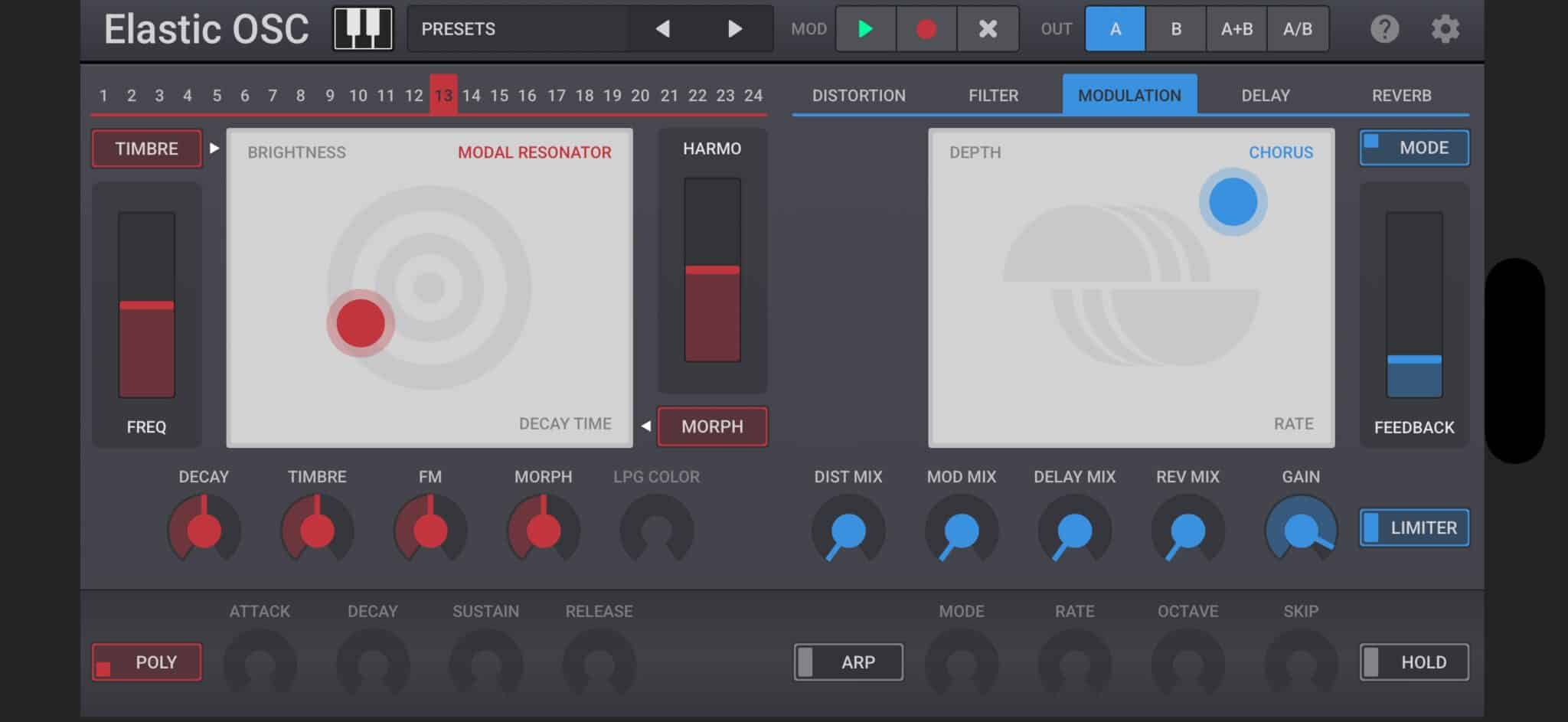Turn on the HOLD toggle
This screenshot has width=1568, height=722.
pyautogui.click(x=1413, y=662)
